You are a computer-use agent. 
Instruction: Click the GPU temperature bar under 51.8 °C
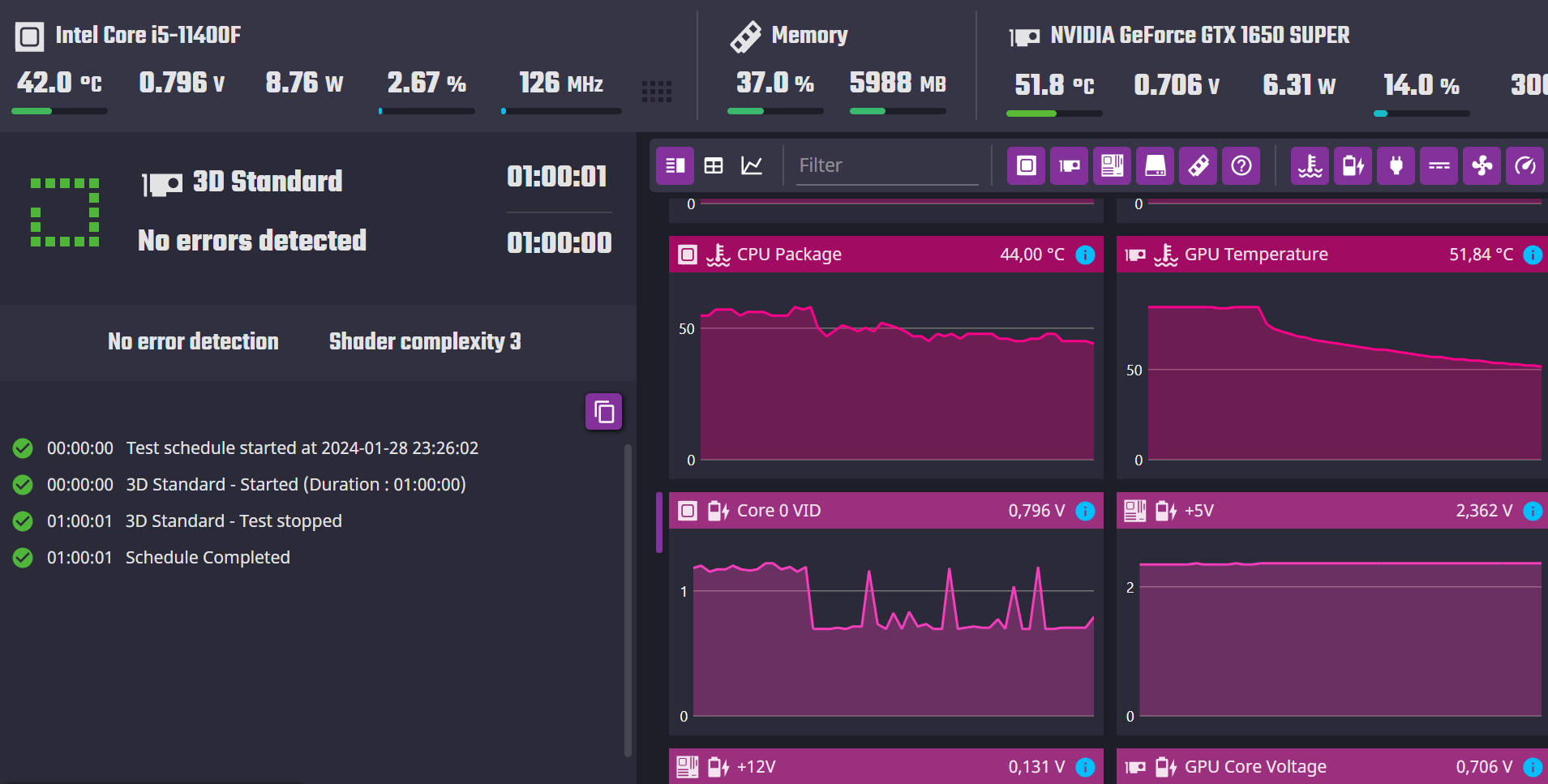point(1054,114)
